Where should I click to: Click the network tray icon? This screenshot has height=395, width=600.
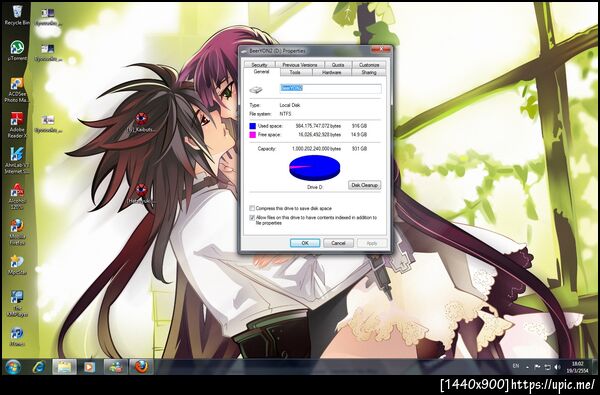[x=548, y=367]
